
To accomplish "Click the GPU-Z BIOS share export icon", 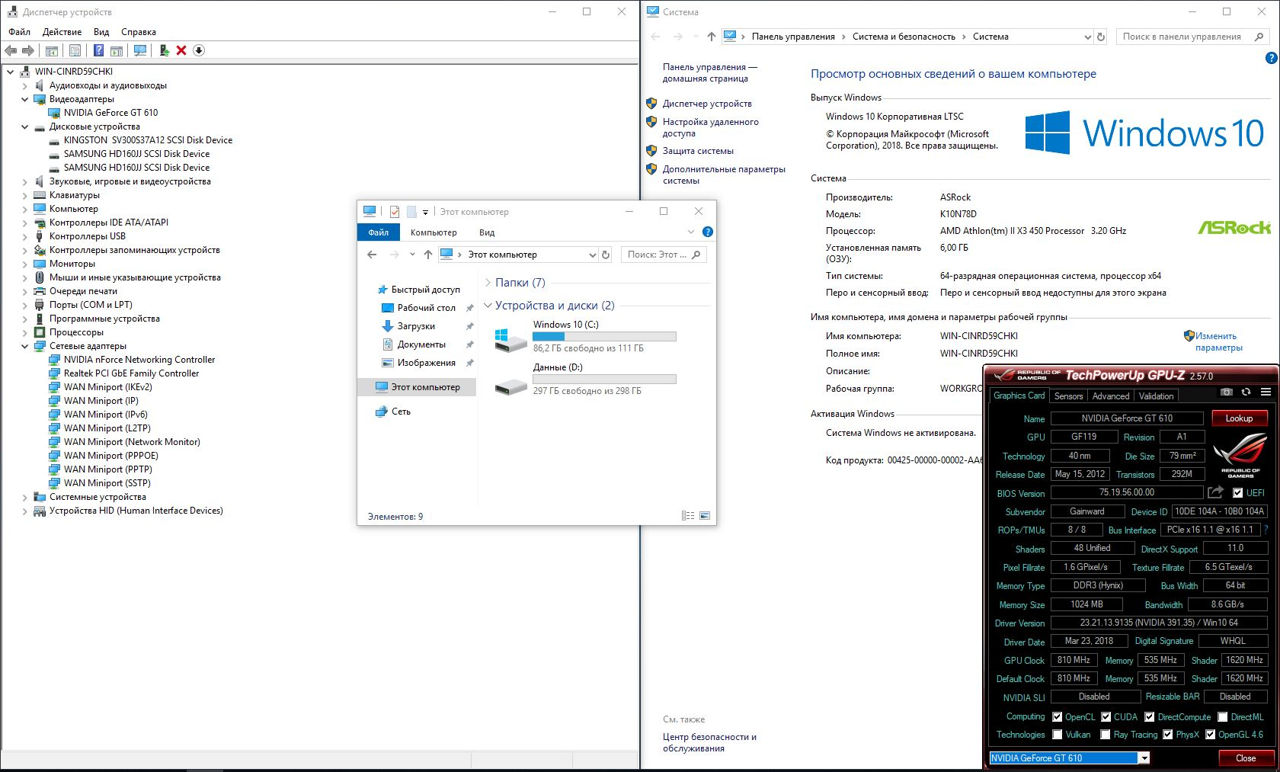I will [x=1216, y=492].
